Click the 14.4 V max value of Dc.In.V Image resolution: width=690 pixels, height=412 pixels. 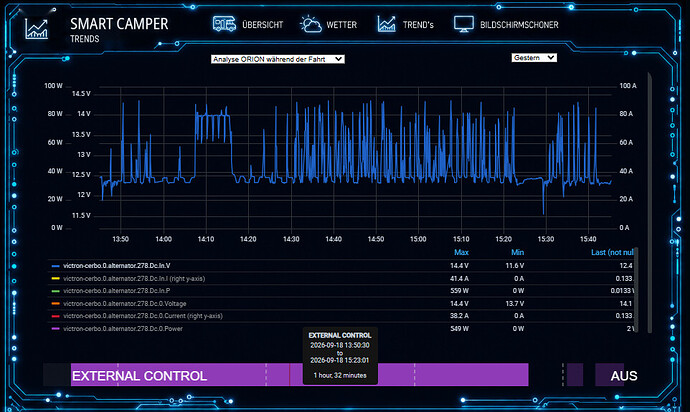(459, 266)
